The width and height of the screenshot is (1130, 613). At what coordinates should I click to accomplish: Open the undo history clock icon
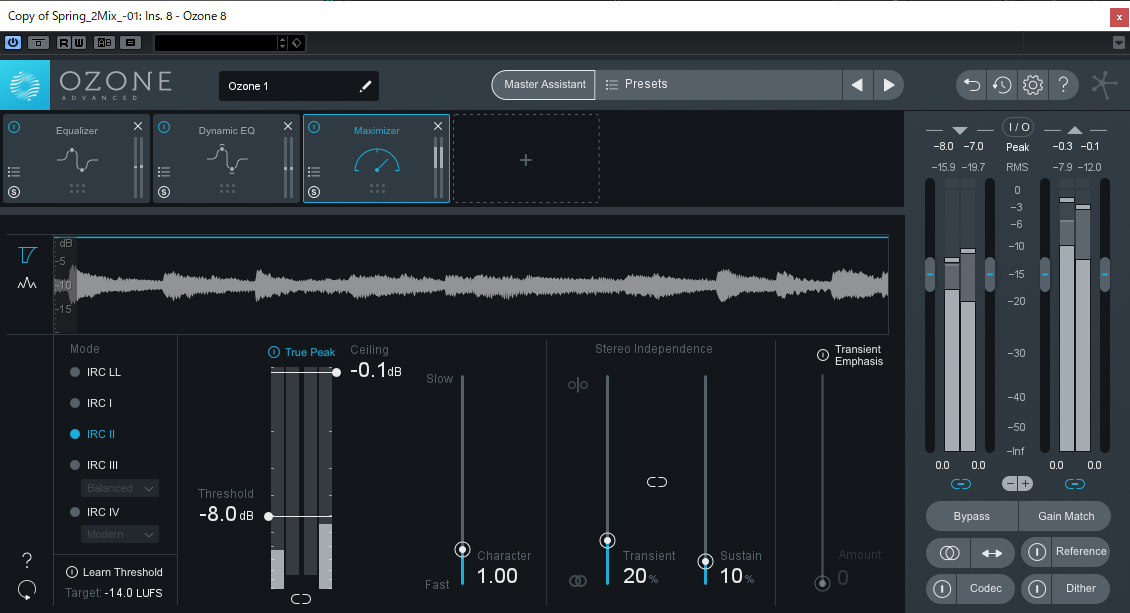(1002, 85)
